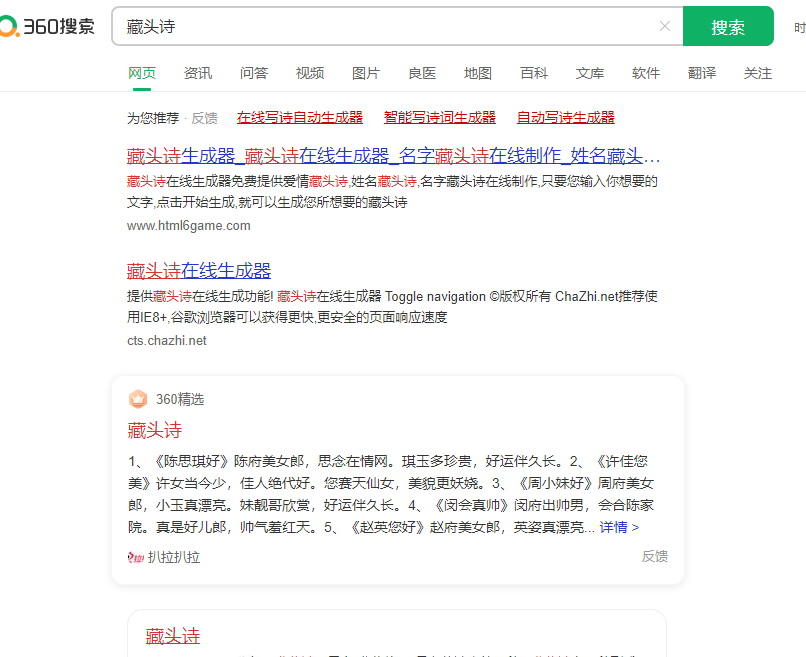Select the 百科 tab
806x657 pixels.
point(534,73)
